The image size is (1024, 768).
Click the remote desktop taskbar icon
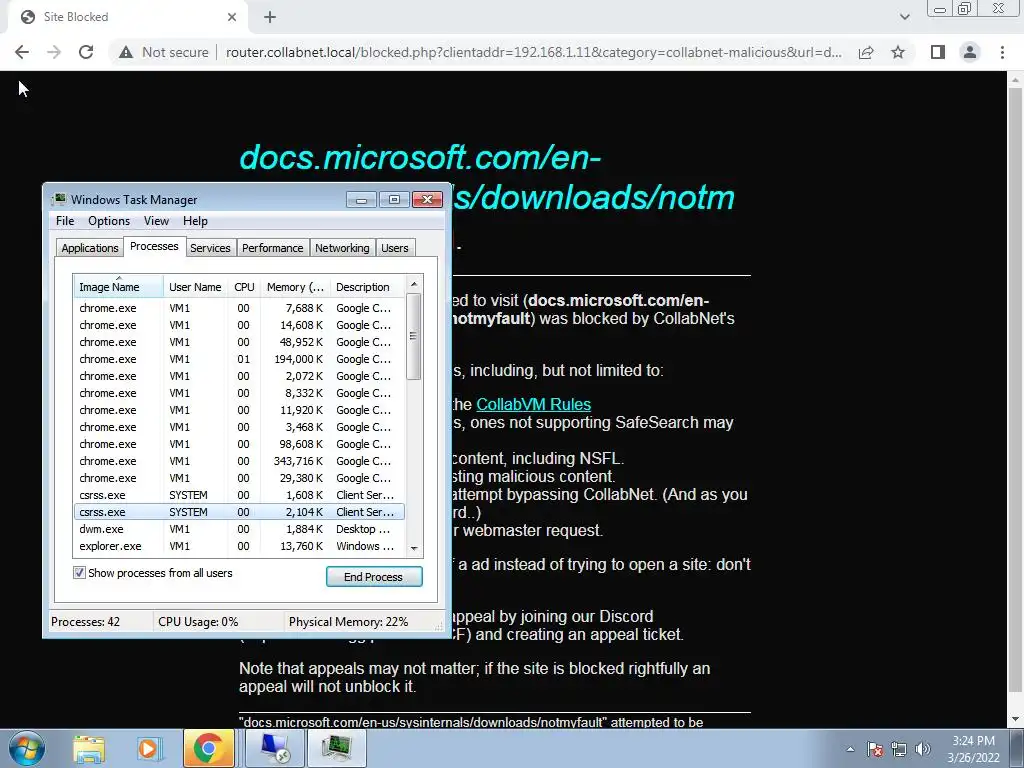tap(275, 748)
